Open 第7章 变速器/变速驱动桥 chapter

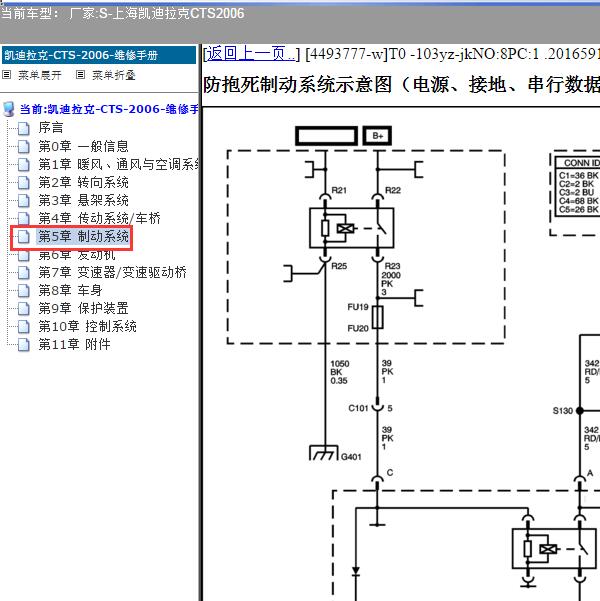(x=112, y=273)
